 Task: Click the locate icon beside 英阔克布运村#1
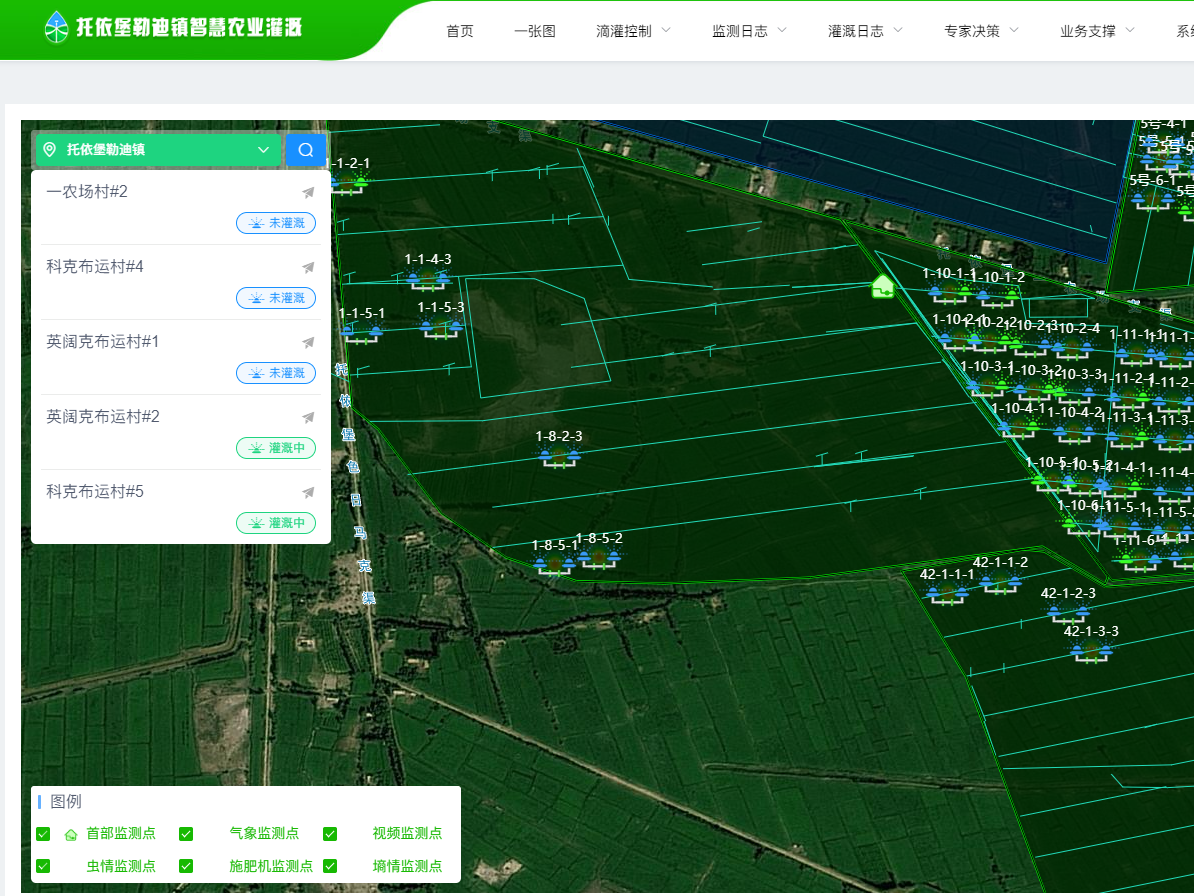(x=308, y=342)
